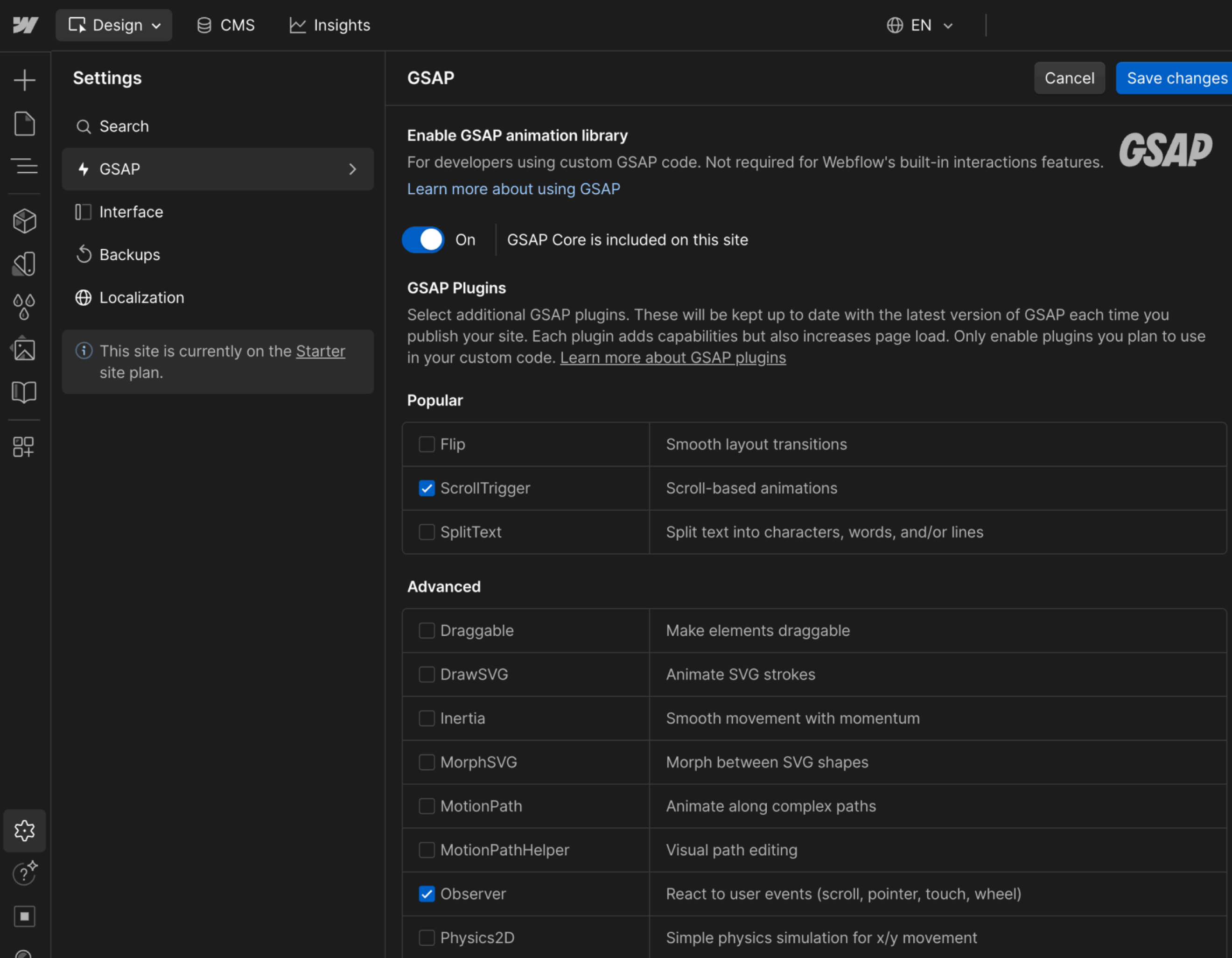Toggle GSAP Core on/off switch
This screenshot has height=958, width=1232.
[x=423, y=240]
